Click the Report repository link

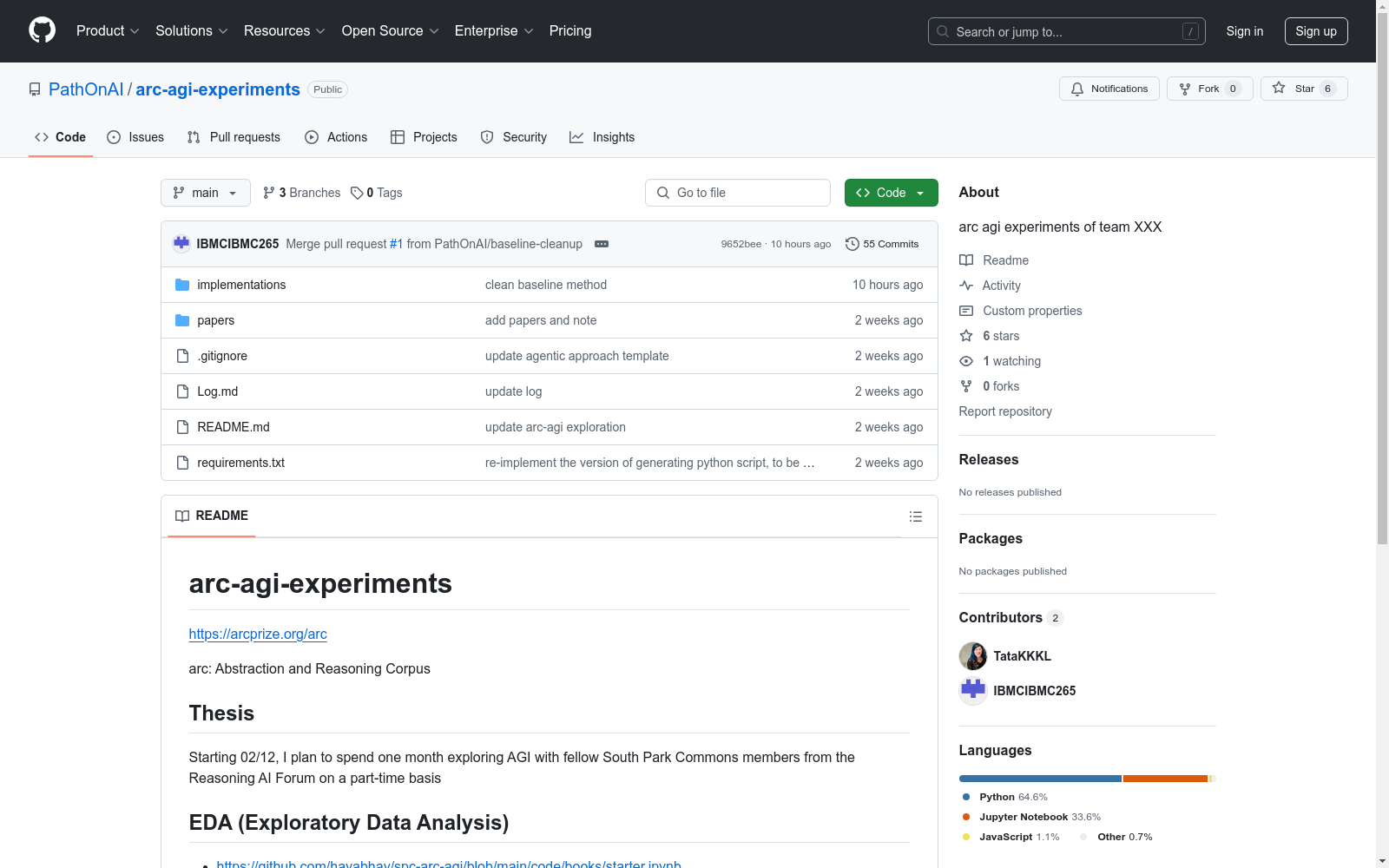[x=1005, y=411]
